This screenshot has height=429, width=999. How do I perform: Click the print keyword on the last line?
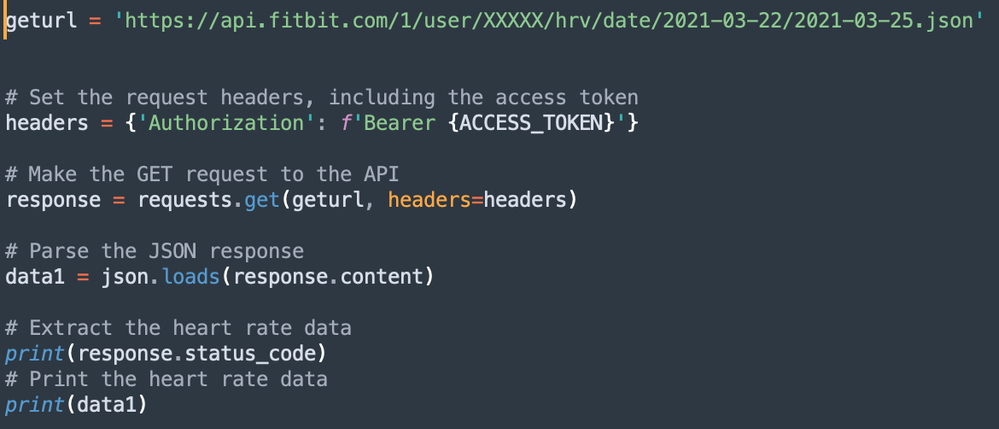(x=35, y=405)
